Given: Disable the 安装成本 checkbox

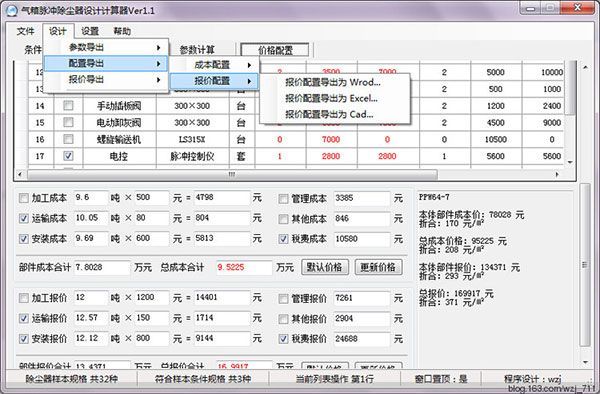Looking at the screenshot, I should coord(24,239).
